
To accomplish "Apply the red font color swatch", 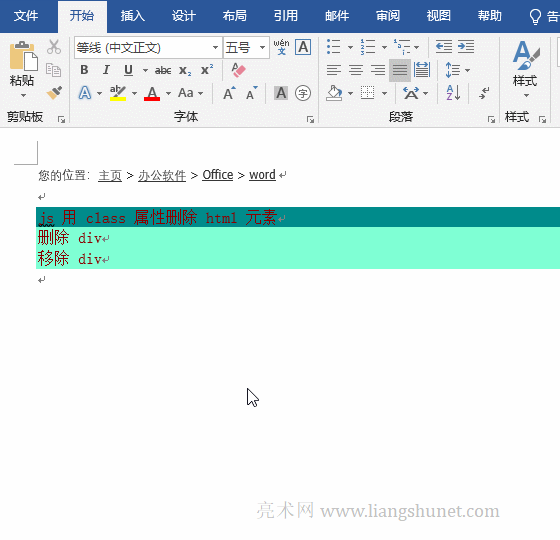I will tap(152, 93).
